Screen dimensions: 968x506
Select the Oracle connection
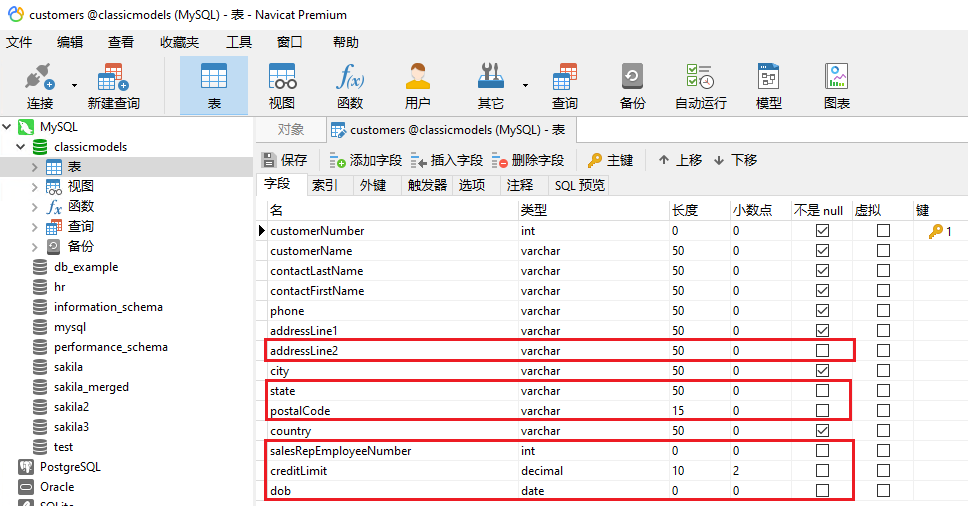click(57, 487)
